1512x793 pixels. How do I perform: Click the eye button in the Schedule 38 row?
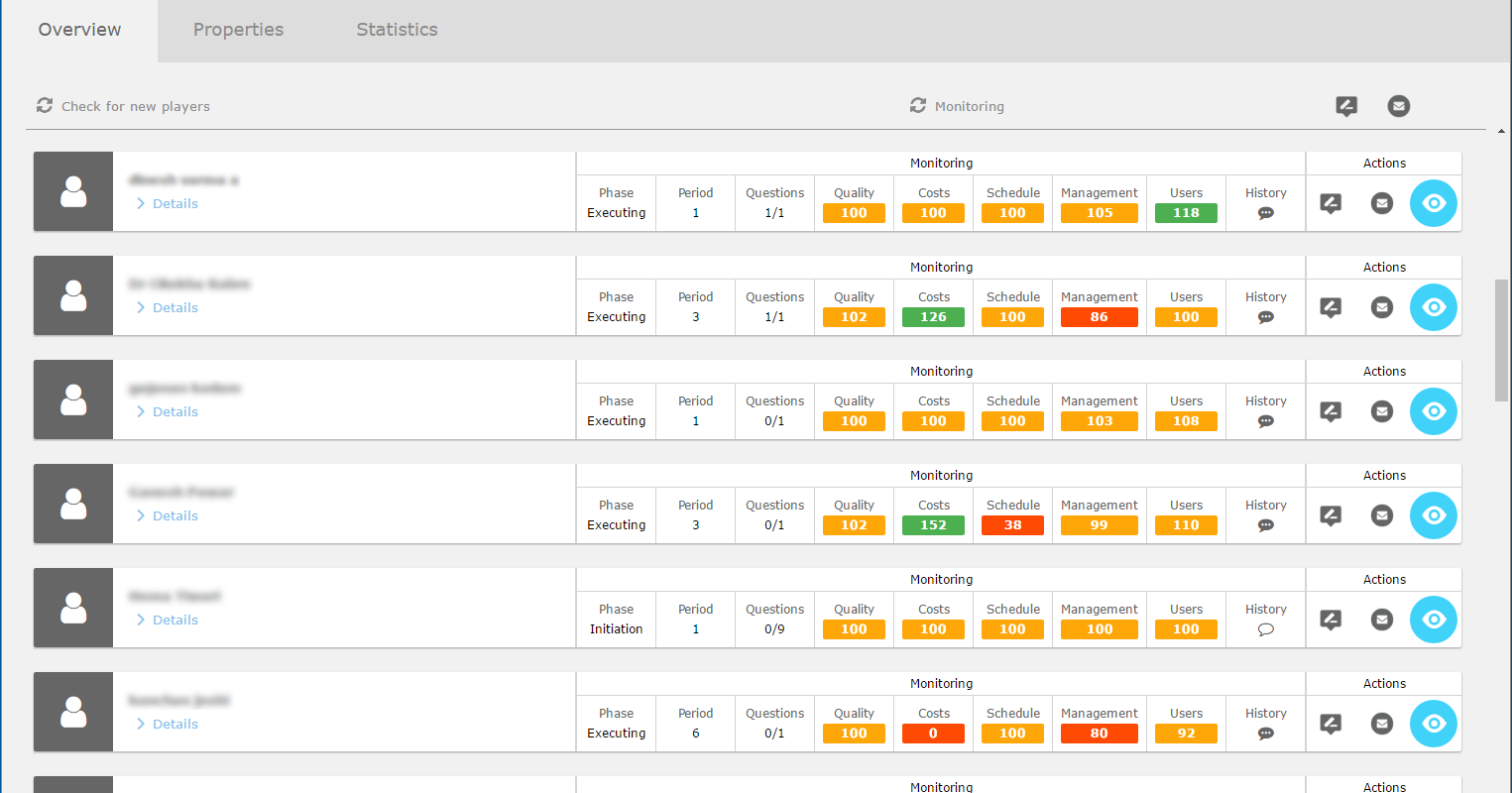1434,515
